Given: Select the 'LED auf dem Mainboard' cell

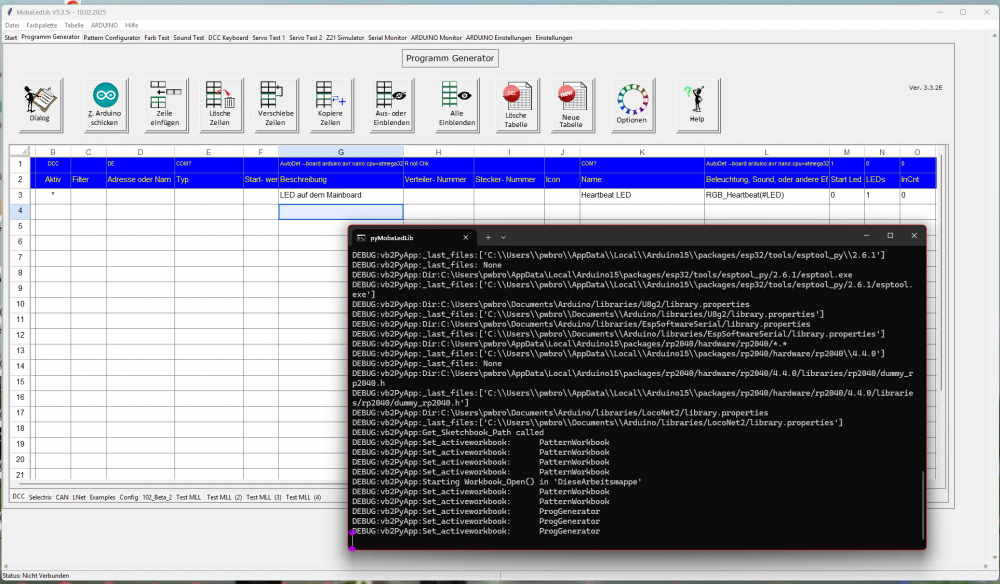Looking at the screenshot, I should click(341, 195).
